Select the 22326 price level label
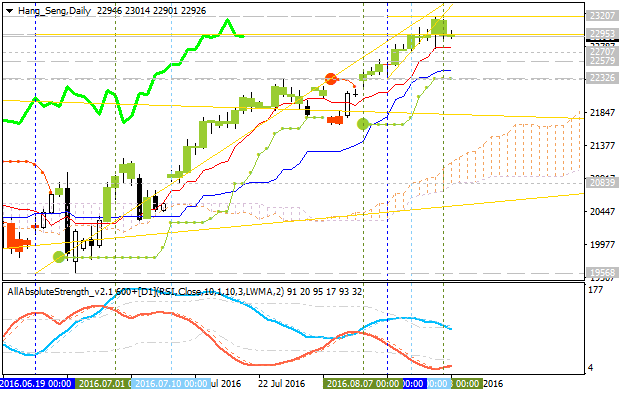Image resolution: width=624 pixels, height=395 pixels. pos(602,78)
